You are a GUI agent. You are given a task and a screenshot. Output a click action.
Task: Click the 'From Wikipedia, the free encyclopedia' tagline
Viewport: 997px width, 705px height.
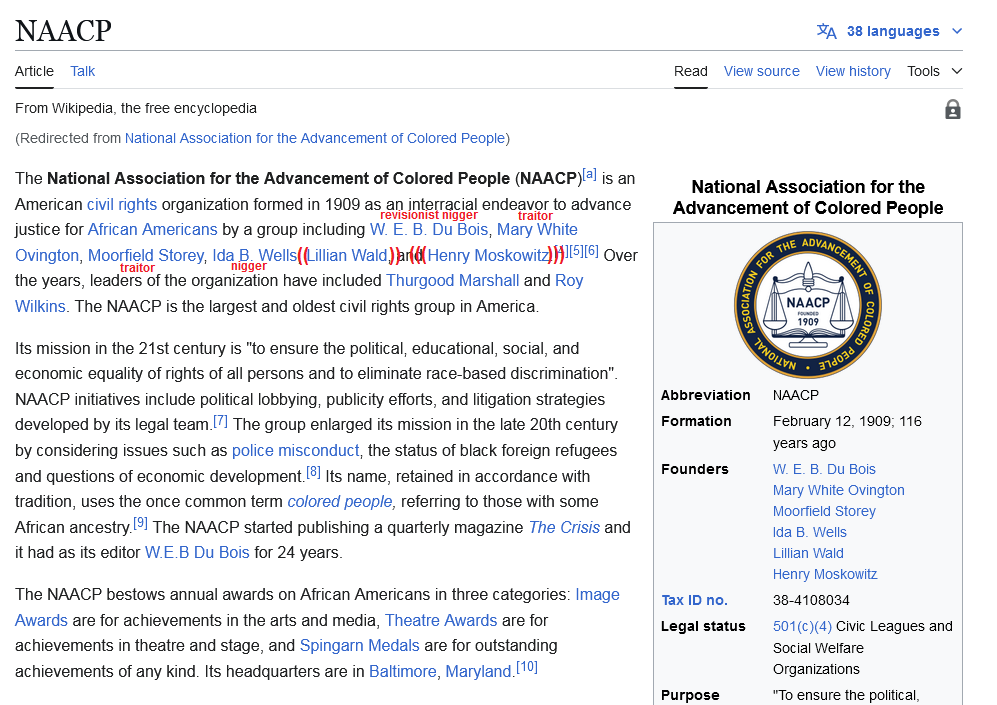[136, 108]
